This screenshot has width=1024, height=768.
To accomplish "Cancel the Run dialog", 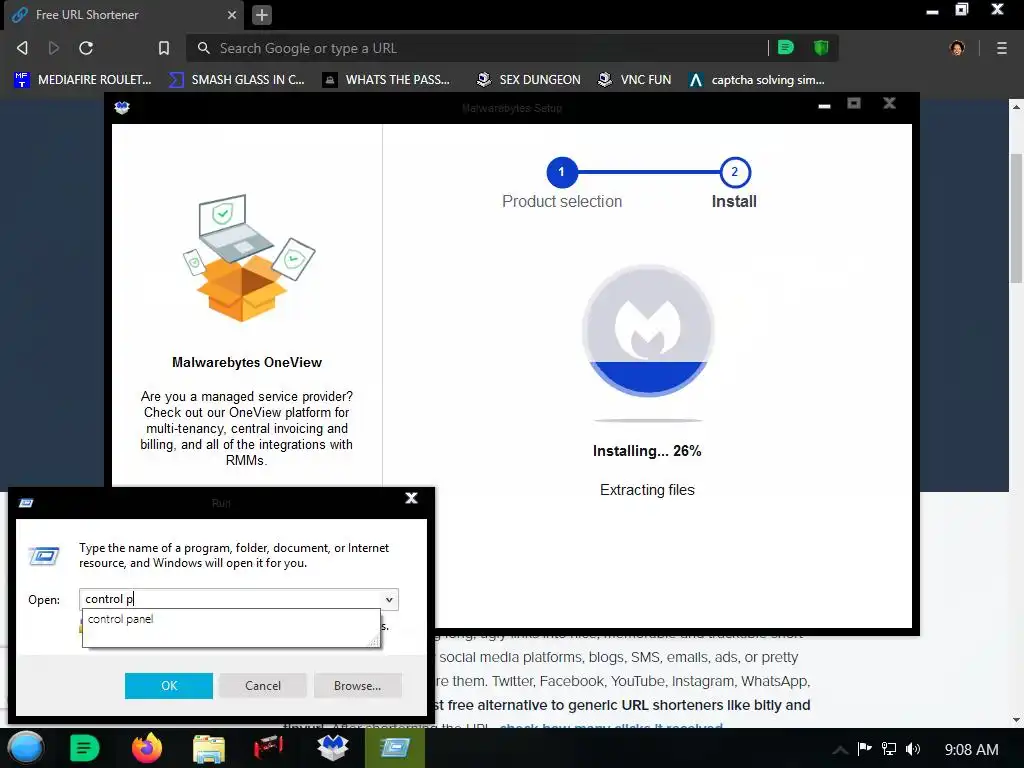I will coord(263,686).
